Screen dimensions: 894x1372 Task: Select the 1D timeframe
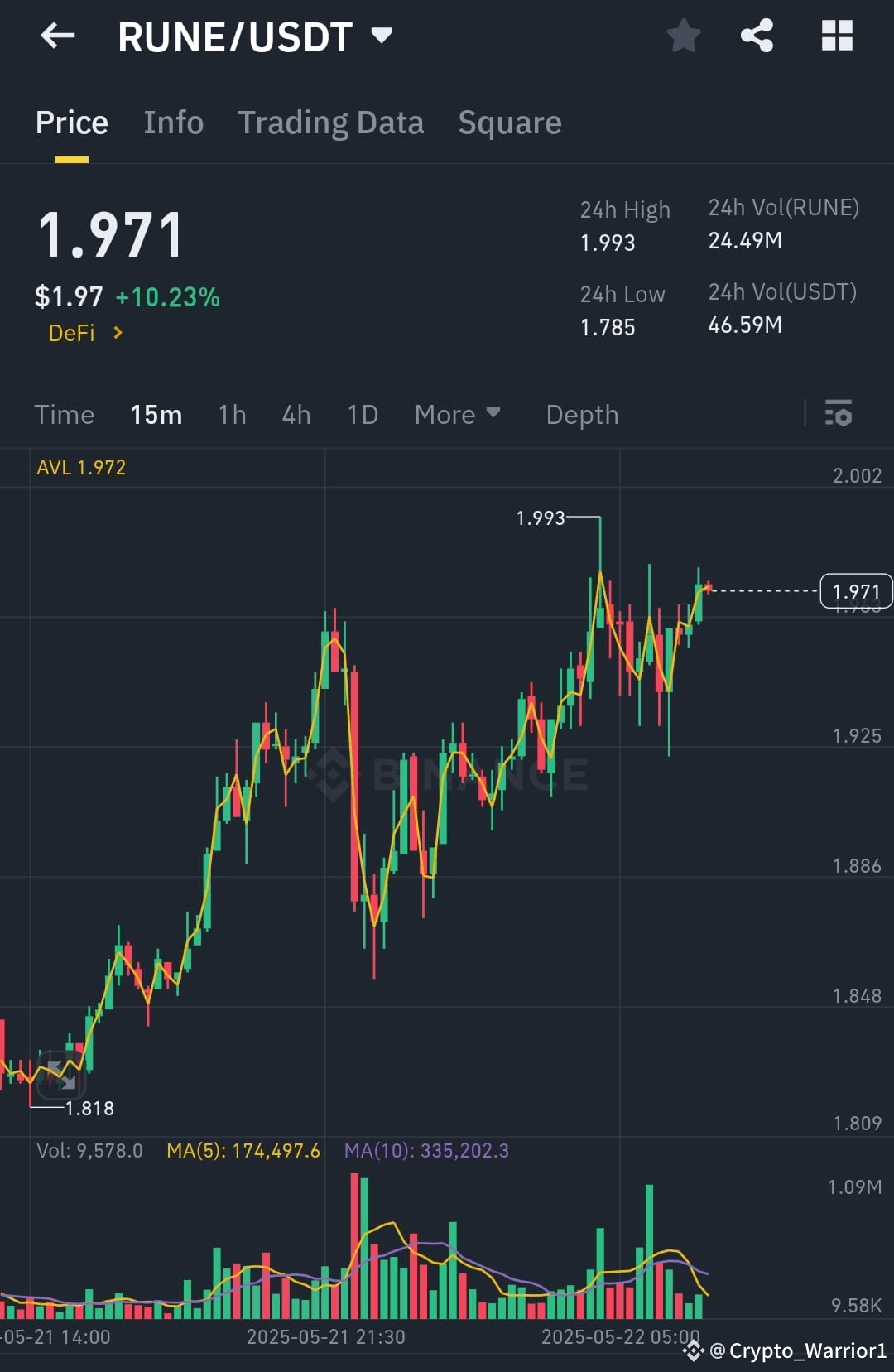[x=362, y=414]
